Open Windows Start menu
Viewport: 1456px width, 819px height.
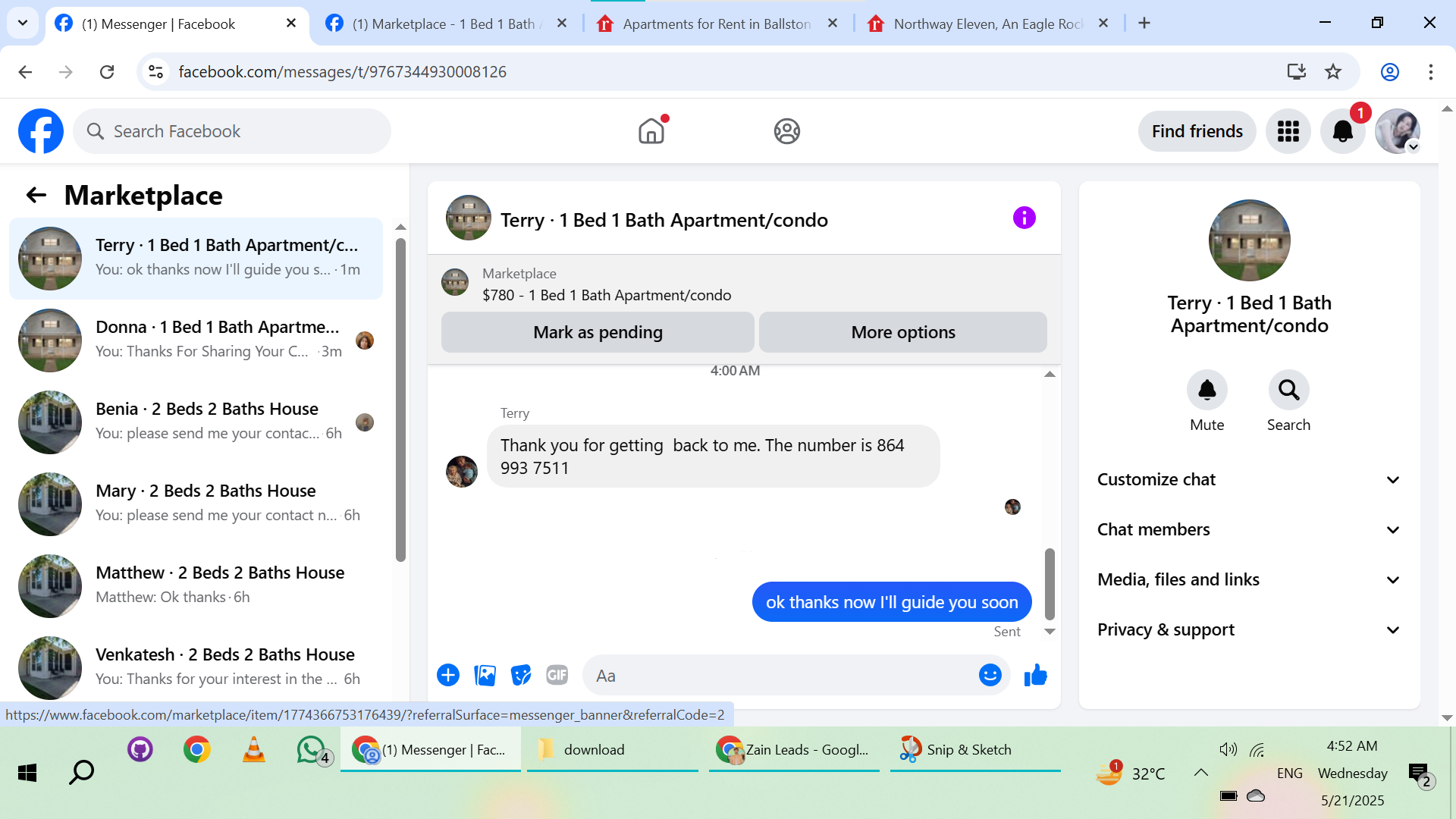pos(27,773)
